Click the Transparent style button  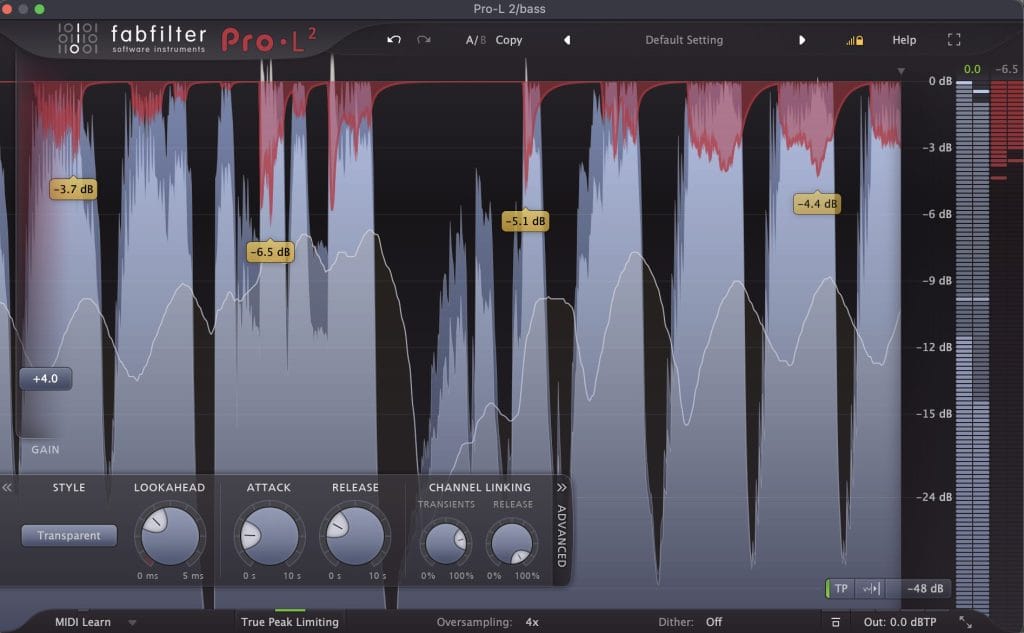click(69, 536)
